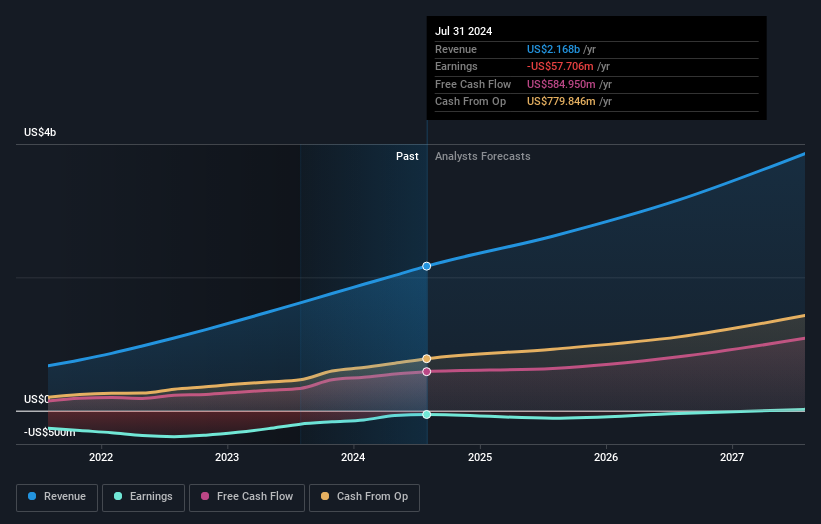The height and width of the screenshot is (524, 821).
Task: Click the 2023 x-axis label
Action: (x=227, y=458)
